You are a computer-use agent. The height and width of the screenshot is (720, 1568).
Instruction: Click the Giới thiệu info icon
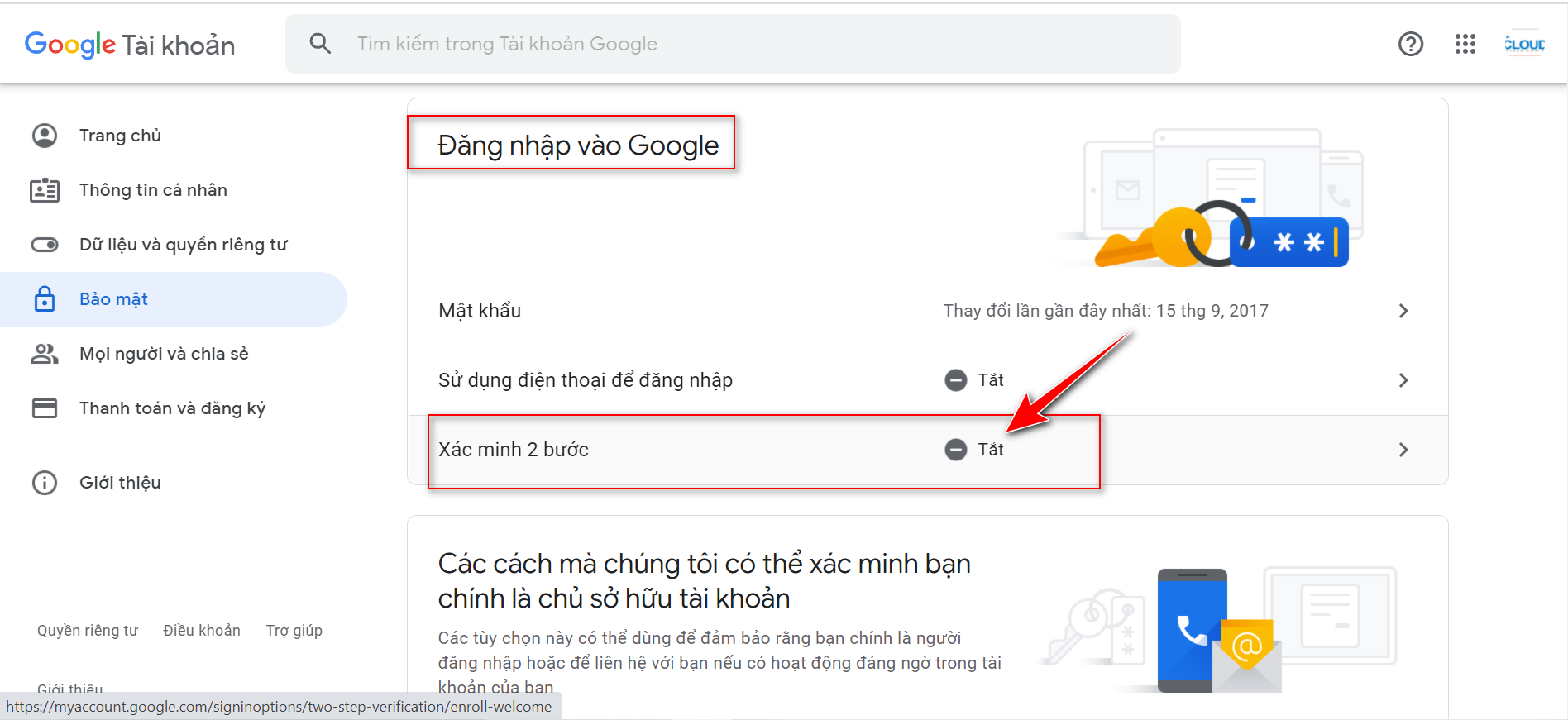pyautogui.click(x=45, y=483)
